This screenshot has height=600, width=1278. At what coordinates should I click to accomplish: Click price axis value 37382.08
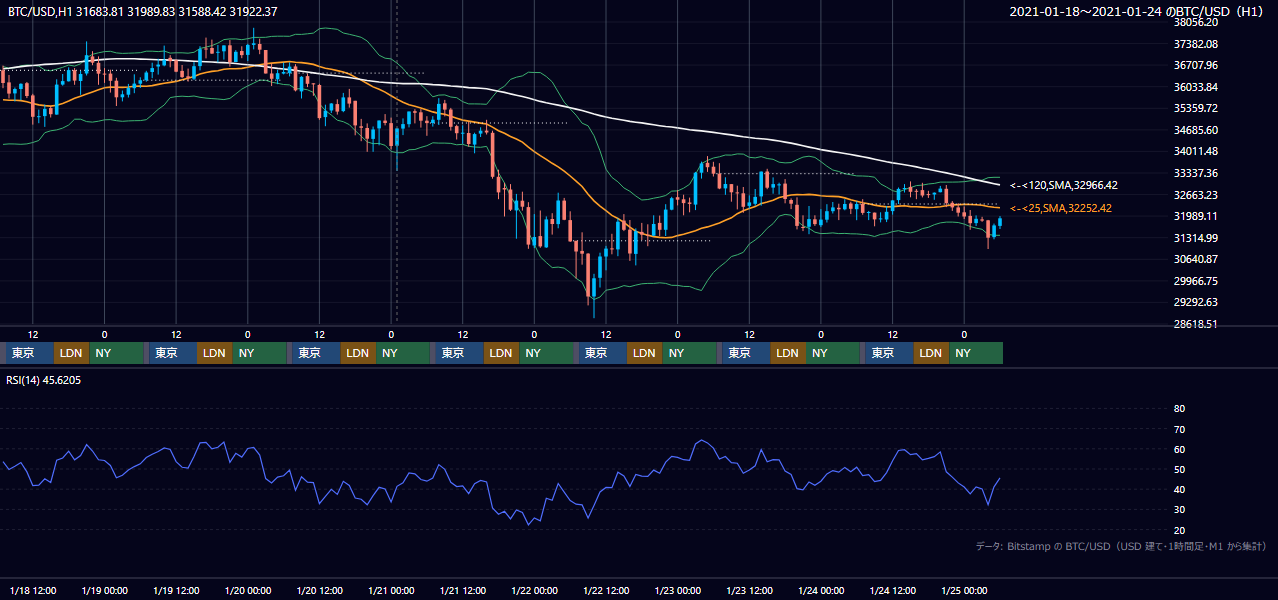point(1195,44)
